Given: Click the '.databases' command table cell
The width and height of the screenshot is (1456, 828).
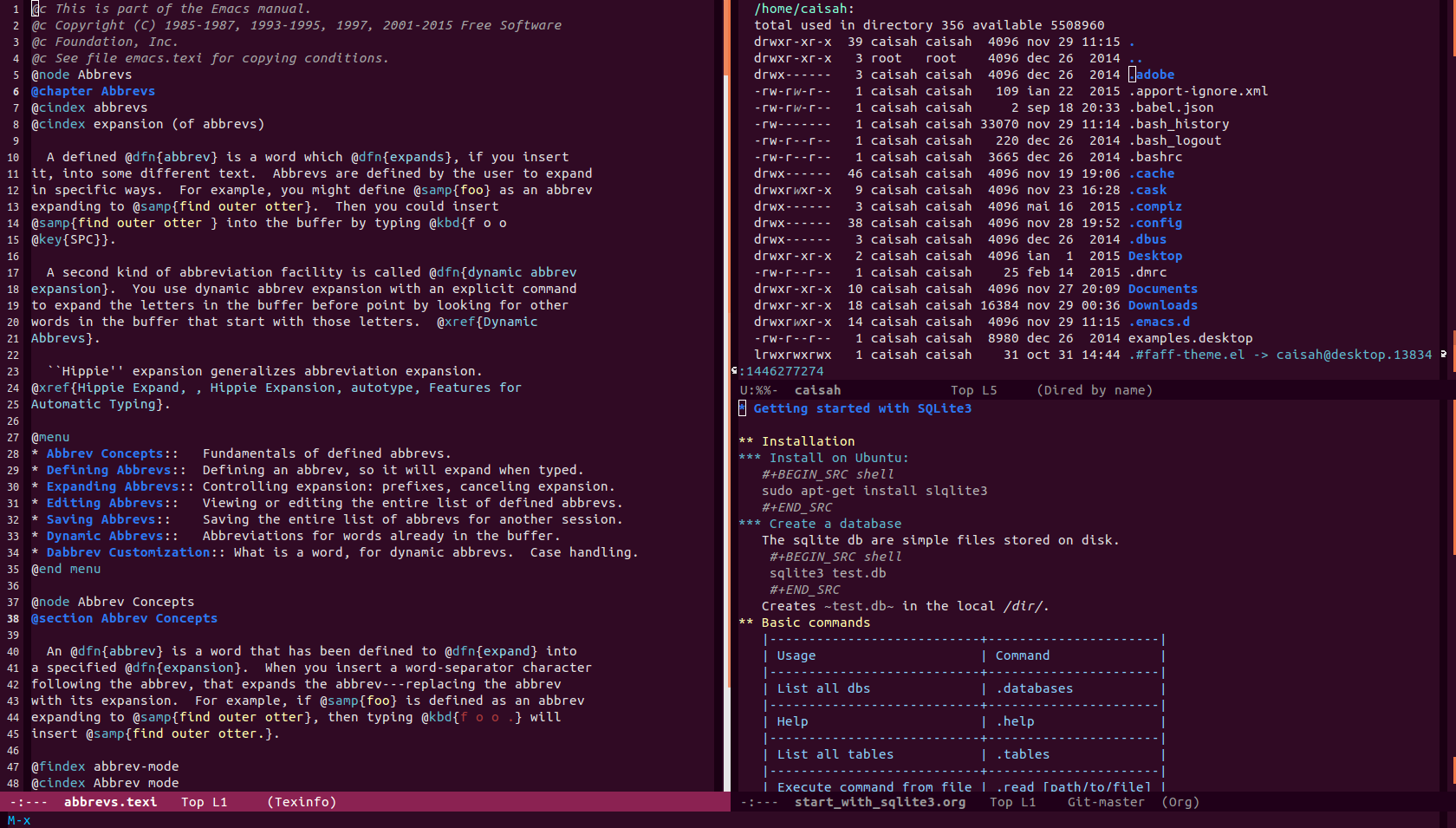Looking at the screenshot, I should click(1034, 688).
